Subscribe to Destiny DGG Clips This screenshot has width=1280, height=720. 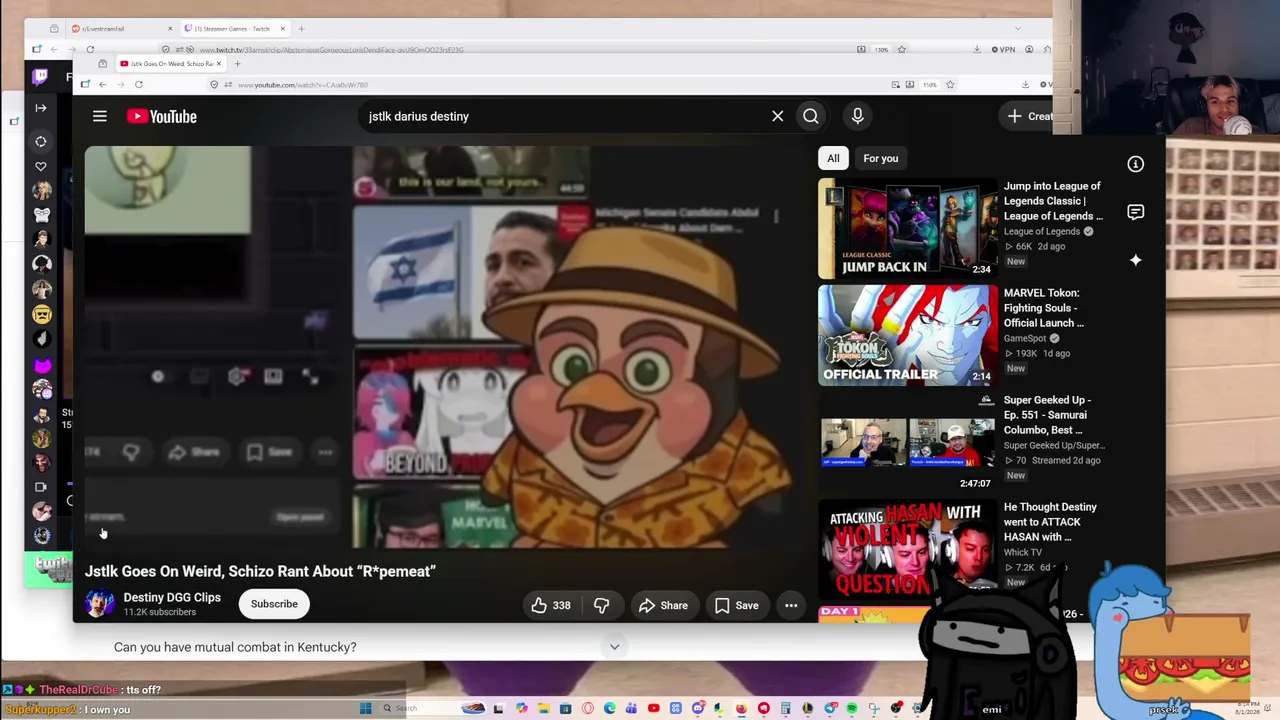tap(274, 604)
